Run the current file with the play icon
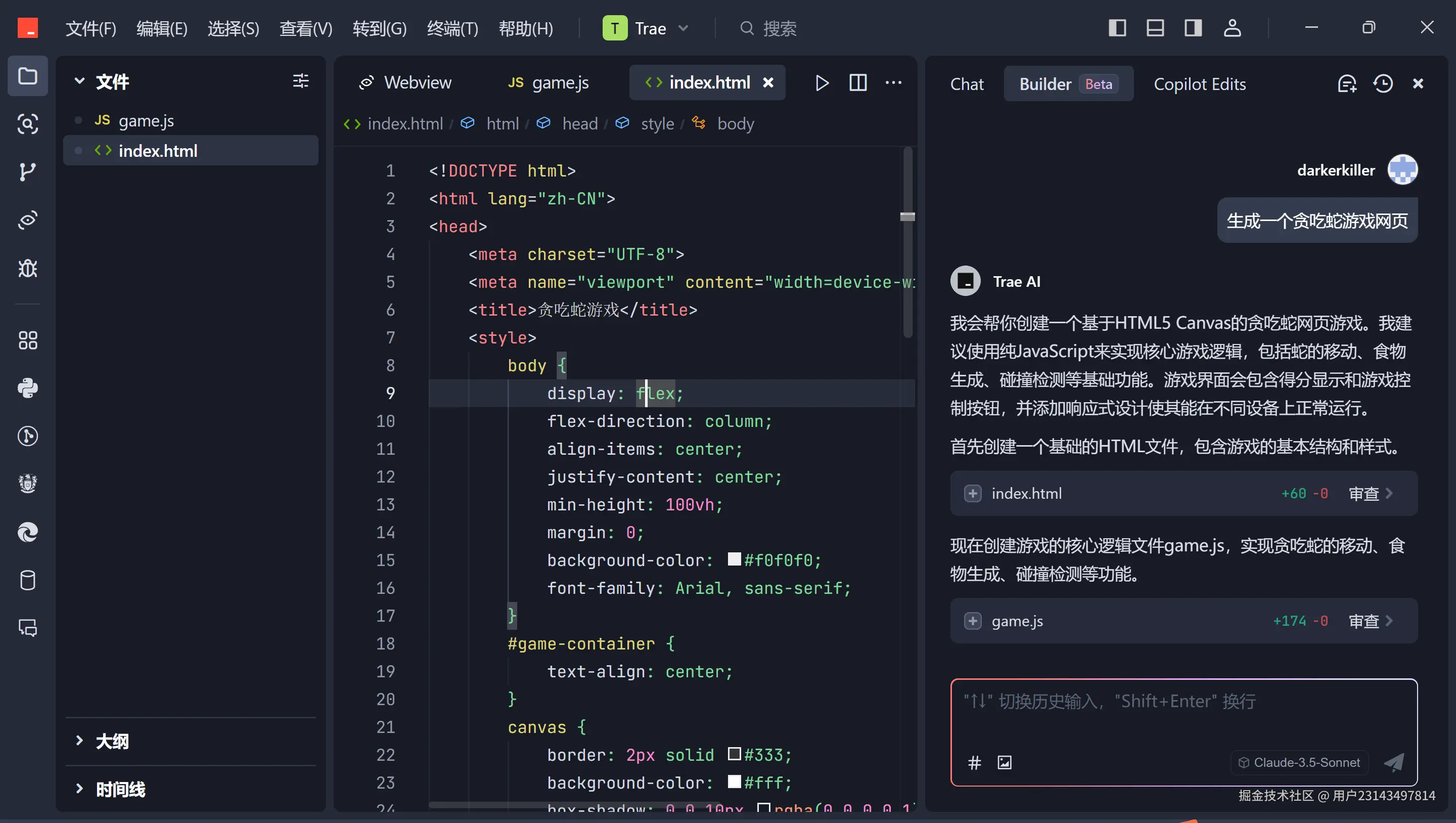 822,82
